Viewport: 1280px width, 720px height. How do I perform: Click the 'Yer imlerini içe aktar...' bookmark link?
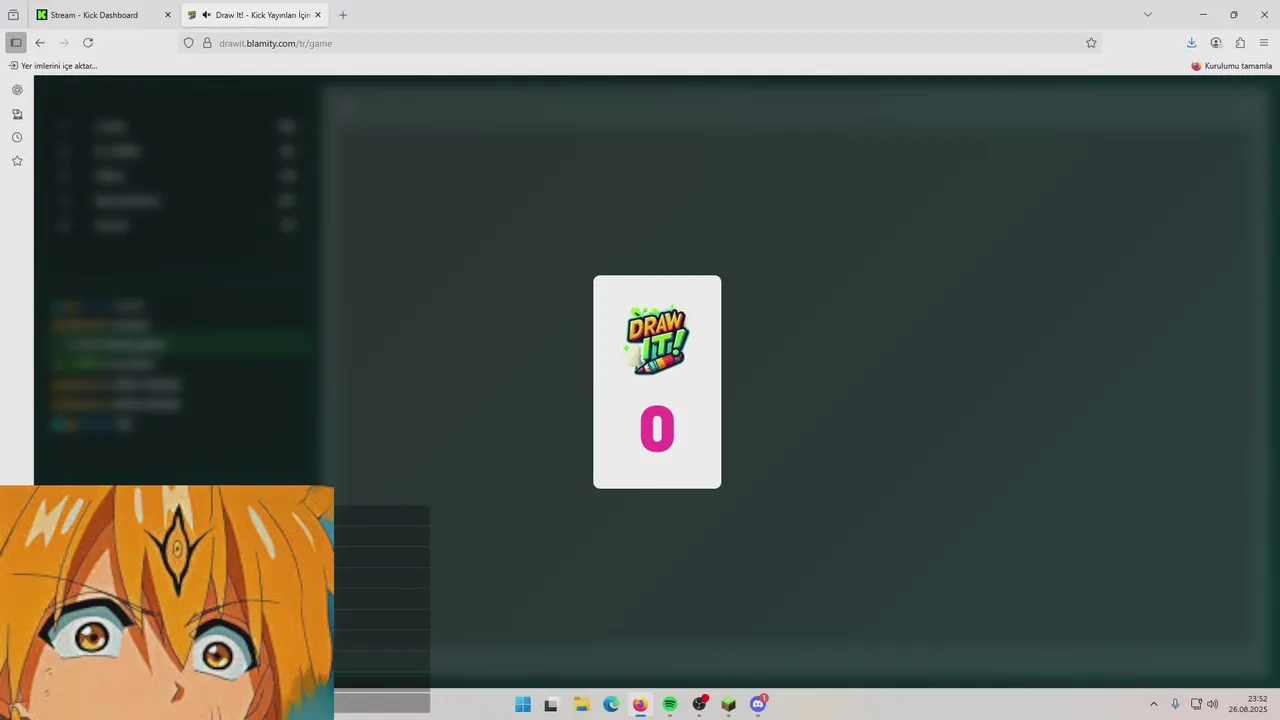point(53,66)
